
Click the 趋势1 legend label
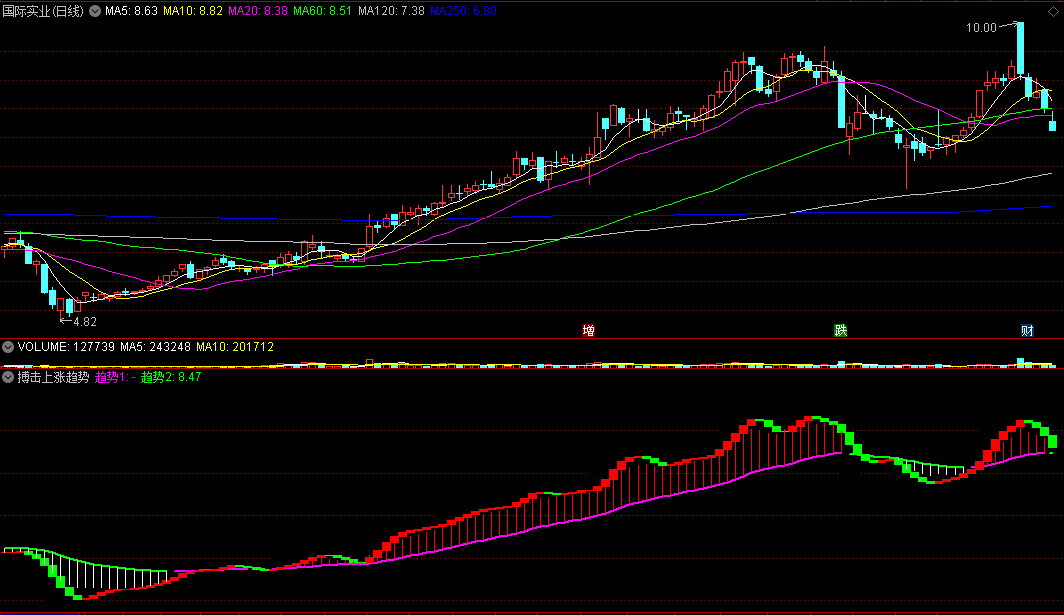(115, 377)
